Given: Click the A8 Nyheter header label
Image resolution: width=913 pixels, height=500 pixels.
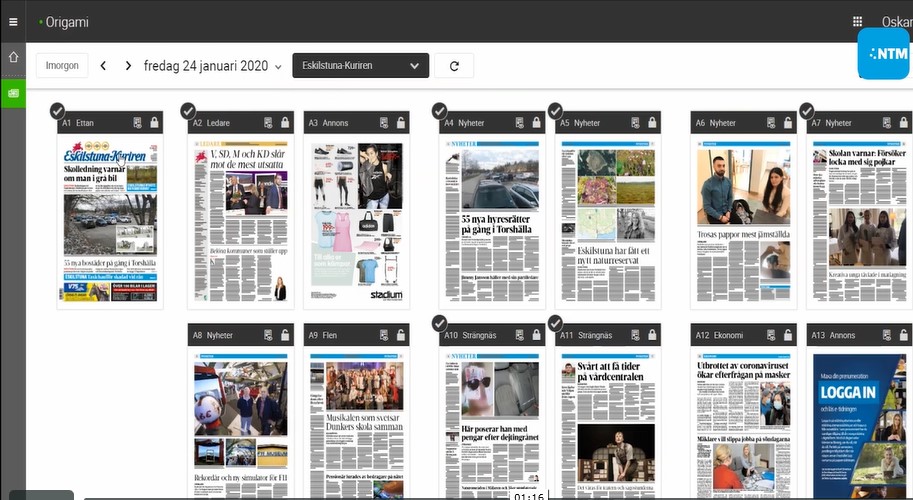Looking at the screenshot, I should tap(213, 335).
